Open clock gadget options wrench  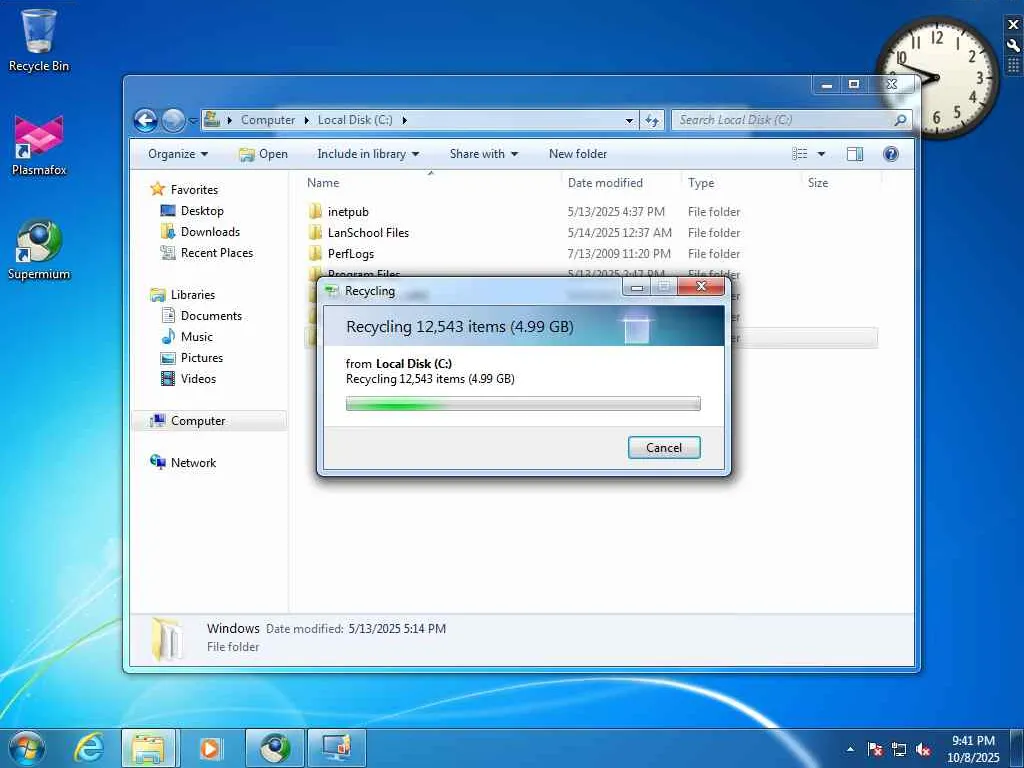(x=1013, y=46)
